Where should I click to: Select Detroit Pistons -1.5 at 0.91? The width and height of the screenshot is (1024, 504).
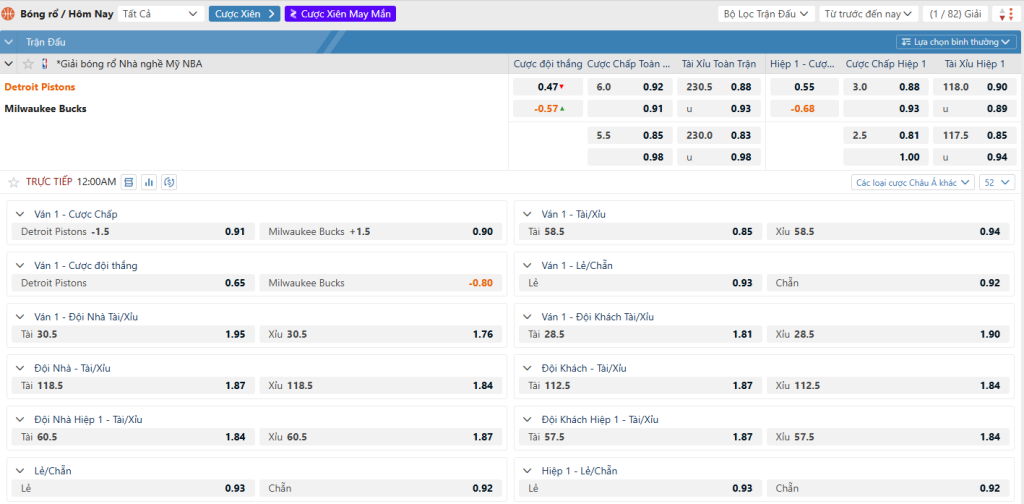(x=133, y=231)
